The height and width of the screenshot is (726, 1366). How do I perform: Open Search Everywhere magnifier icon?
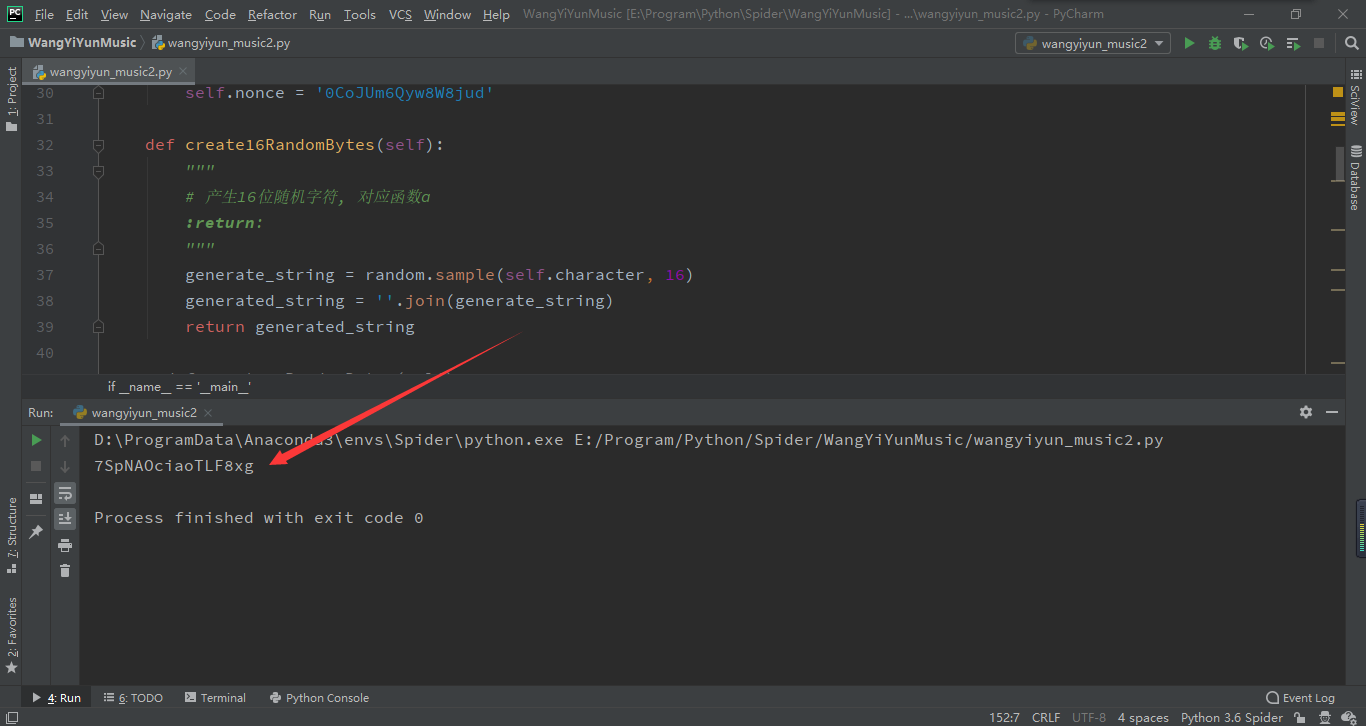[x=1350, y=43]
